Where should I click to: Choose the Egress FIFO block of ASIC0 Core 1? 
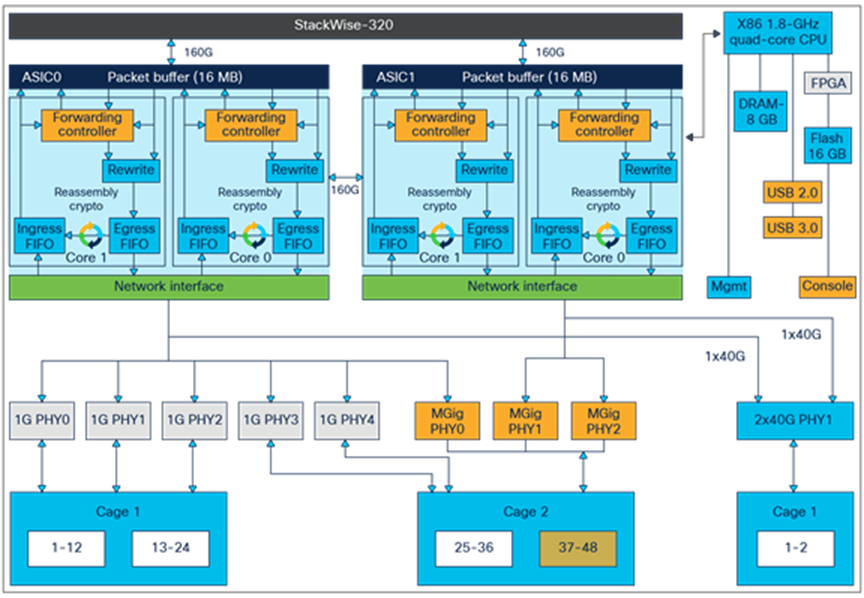(134, 236)
